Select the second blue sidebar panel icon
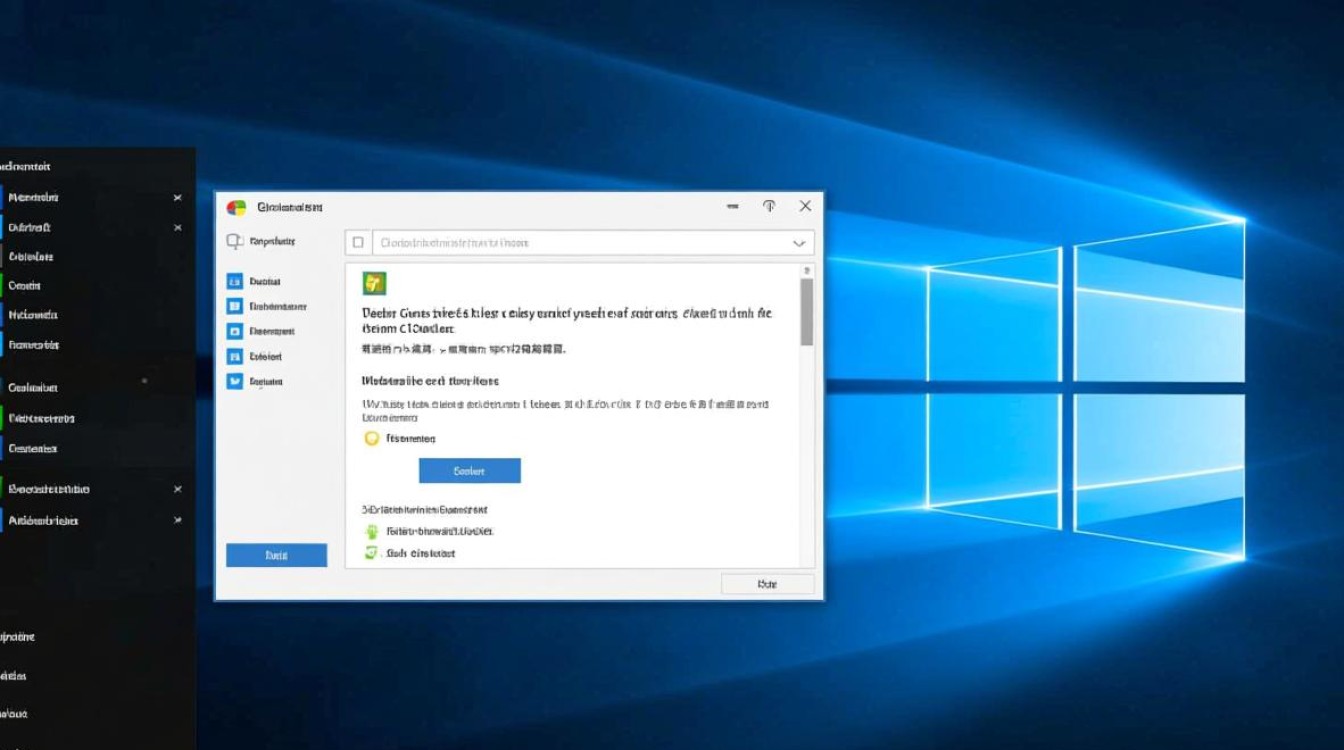1344x750 pixels. pyautogui.click(x=237, y=306)
